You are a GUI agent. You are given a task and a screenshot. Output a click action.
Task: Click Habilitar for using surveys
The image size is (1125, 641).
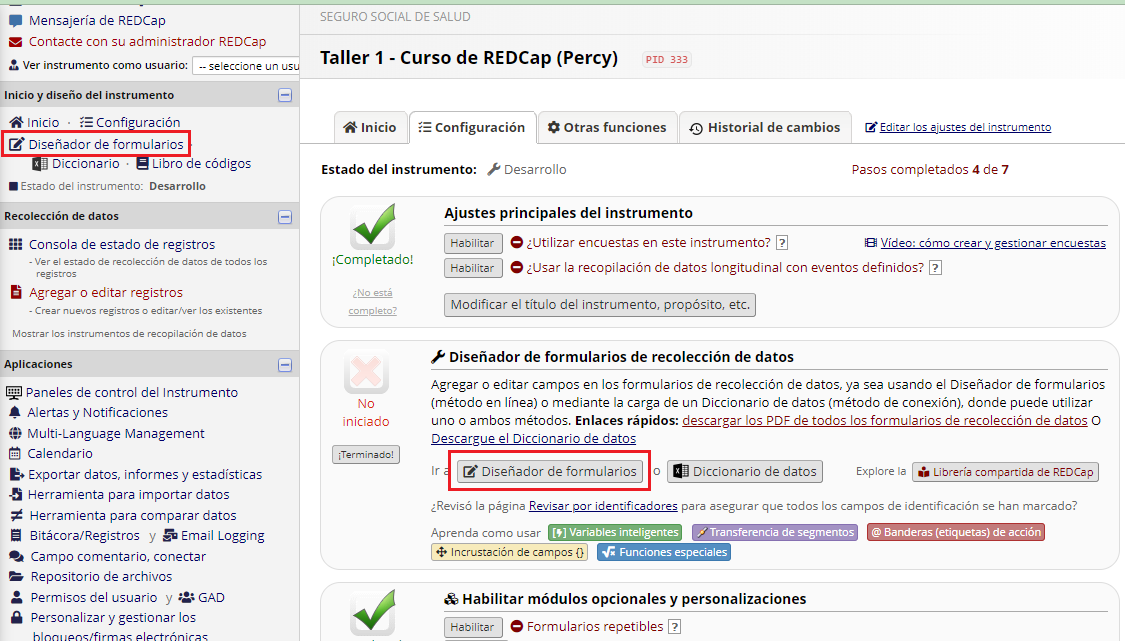(x=472, y=243)
